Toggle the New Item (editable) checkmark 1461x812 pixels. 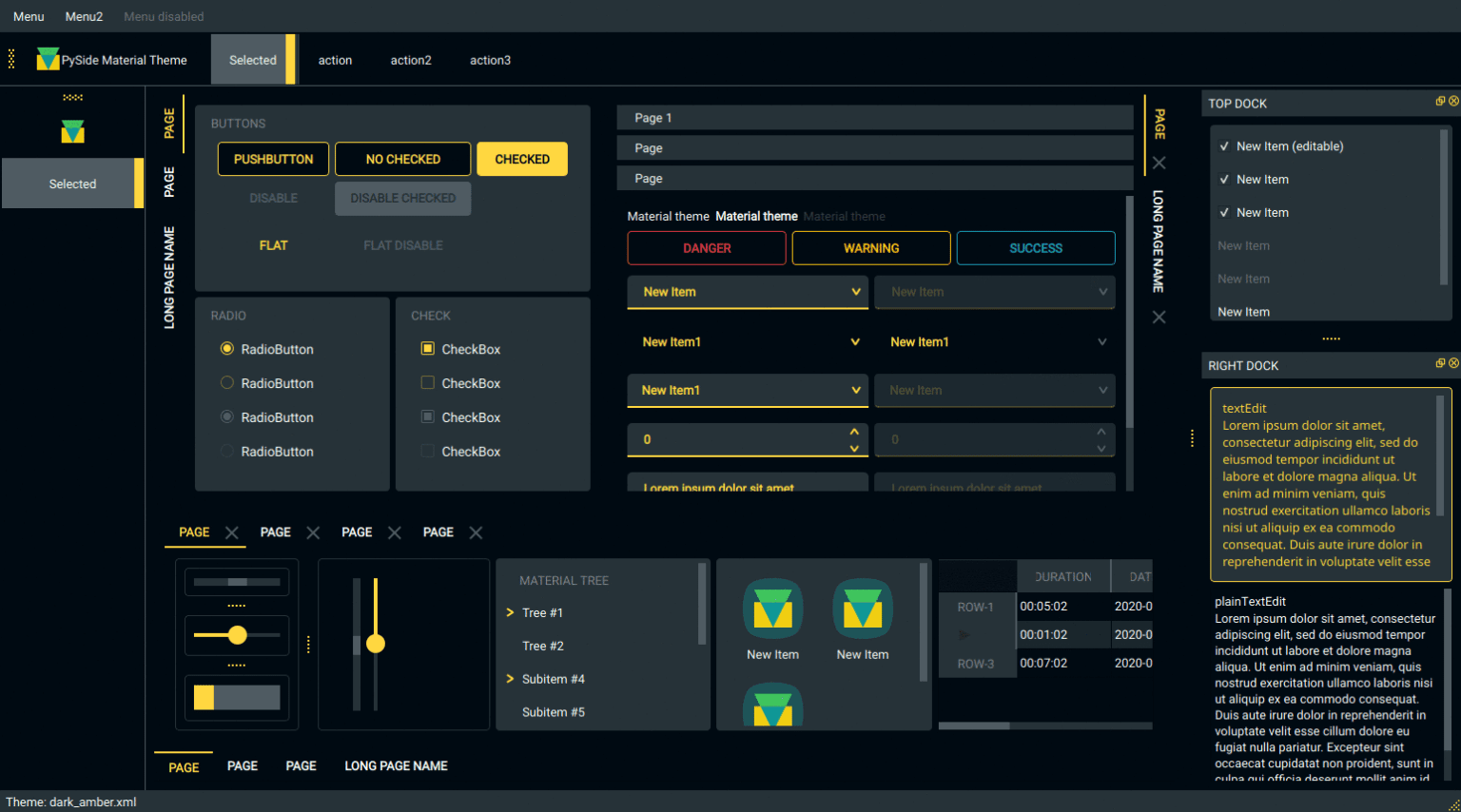tap(1224, 146)
